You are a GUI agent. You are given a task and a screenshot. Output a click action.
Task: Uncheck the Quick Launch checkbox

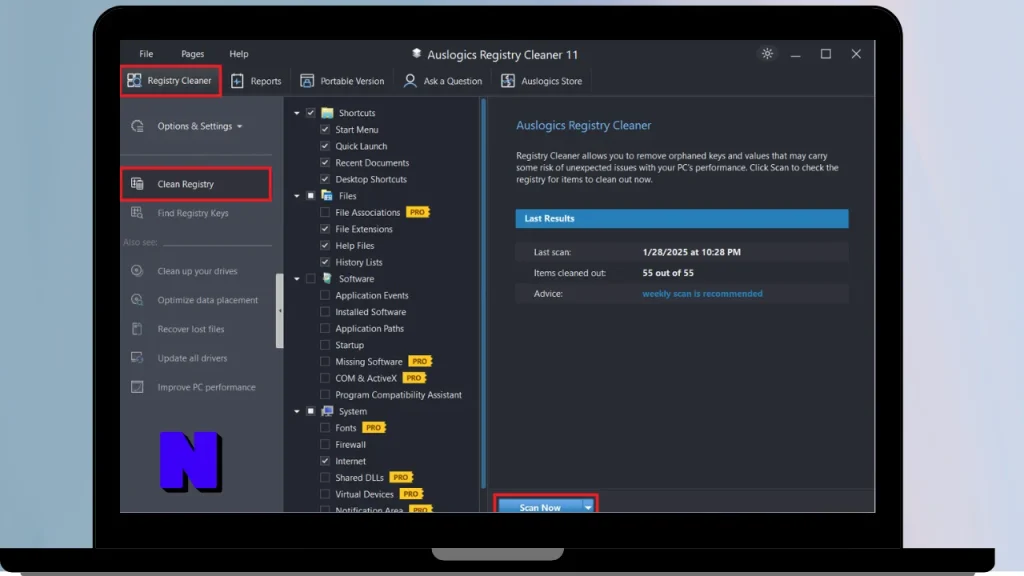[325, 146]
